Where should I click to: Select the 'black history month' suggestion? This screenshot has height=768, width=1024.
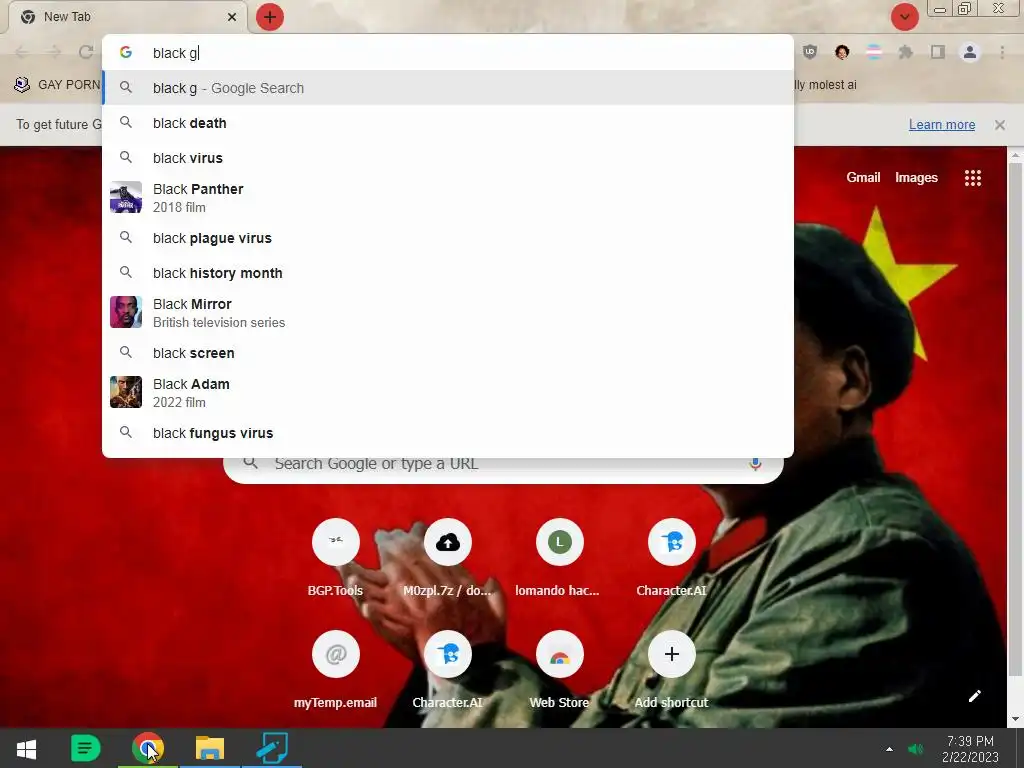[448, 273]
